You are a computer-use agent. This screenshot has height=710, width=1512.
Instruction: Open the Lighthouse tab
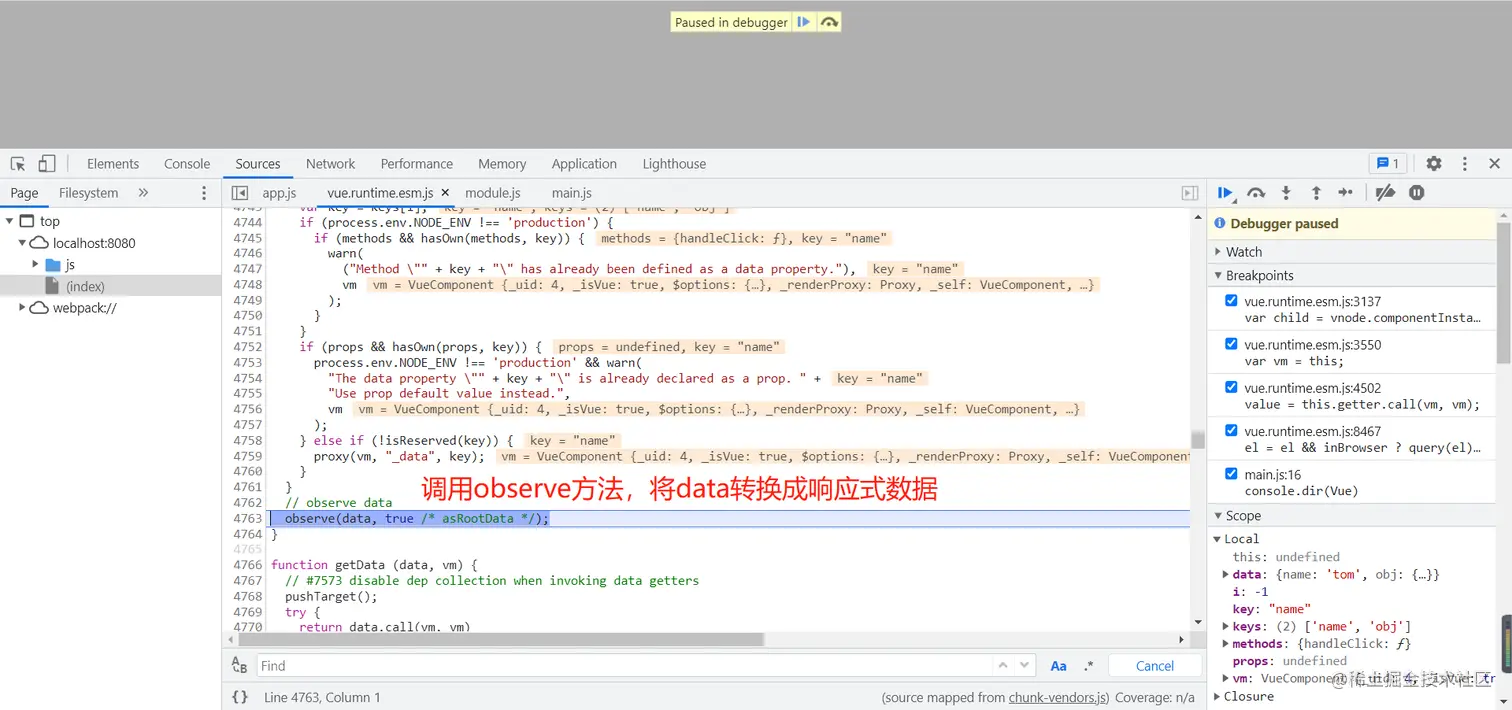pos(674,164)
